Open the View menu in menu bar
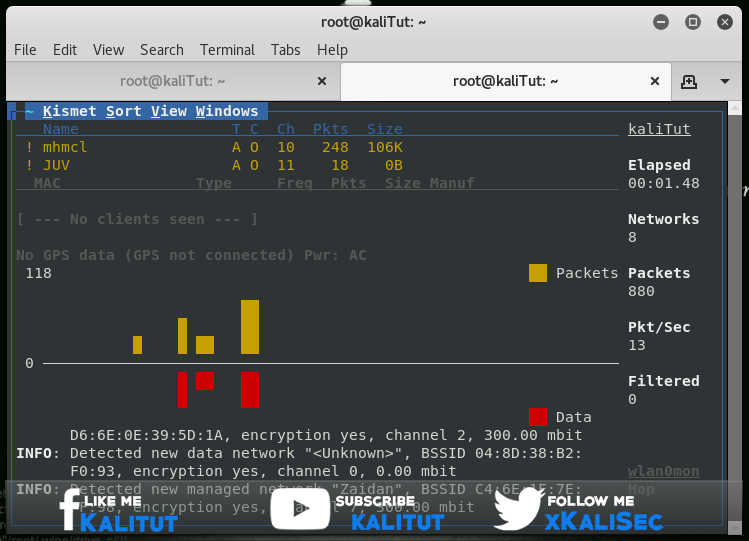Screen dimensions: 749x541 click(x=108, y=50)
